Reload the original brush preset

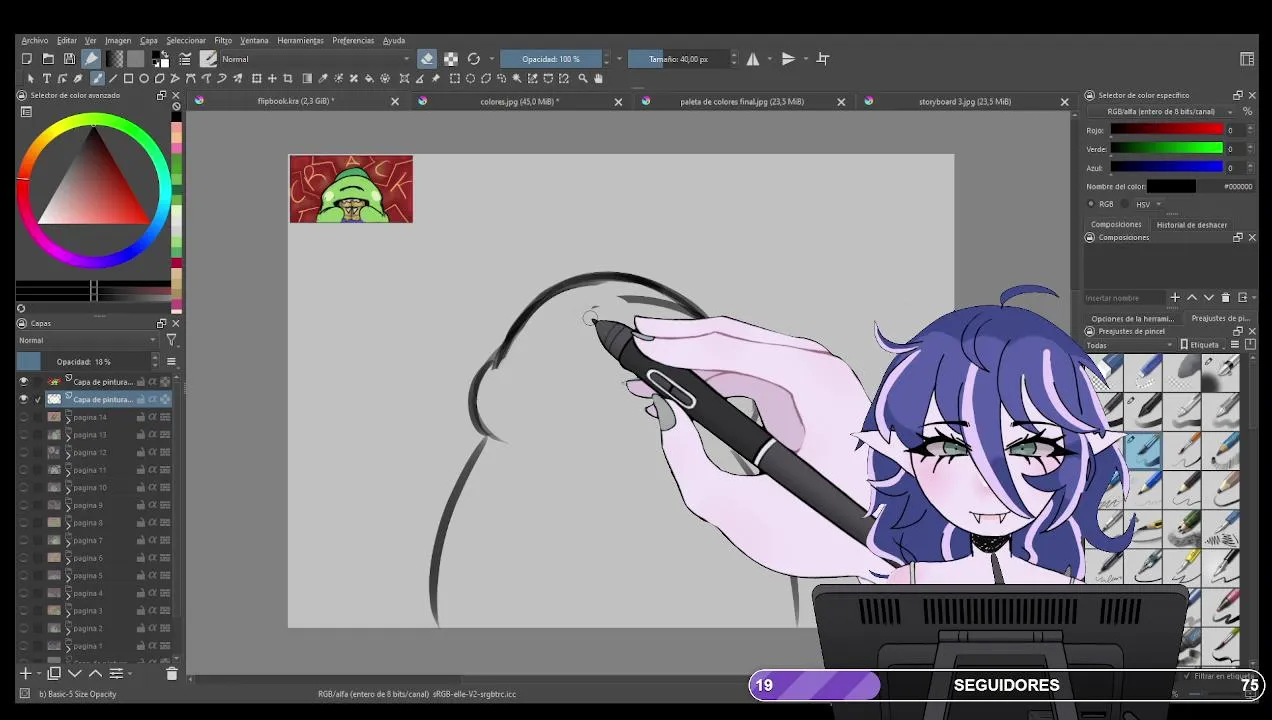point(474,59)
